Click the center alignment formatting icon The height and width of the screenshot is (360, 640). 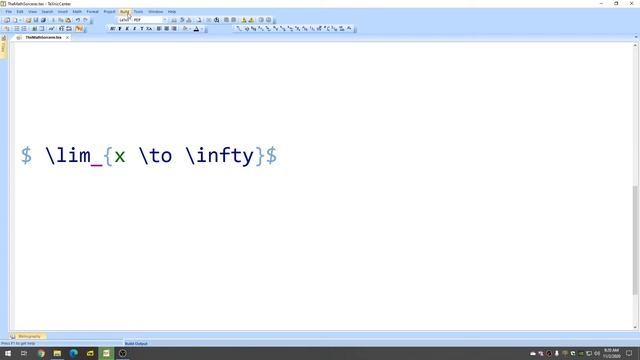coord(167,29)
